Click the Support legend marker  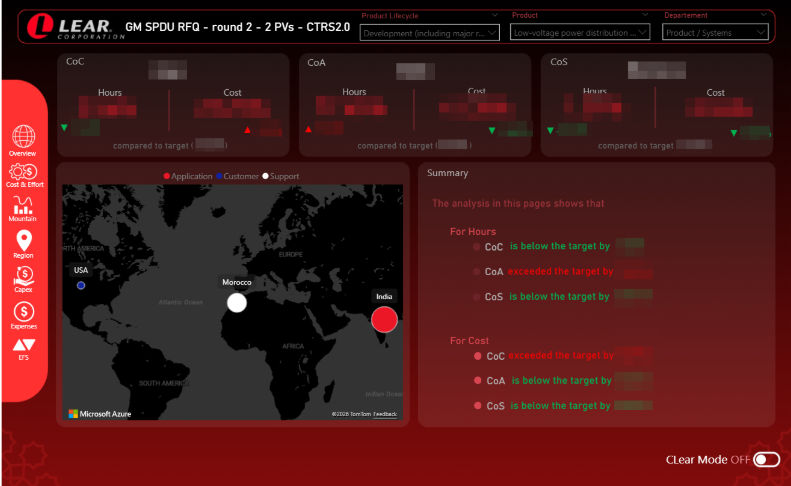pyautogui.click(x=265, y=176)
